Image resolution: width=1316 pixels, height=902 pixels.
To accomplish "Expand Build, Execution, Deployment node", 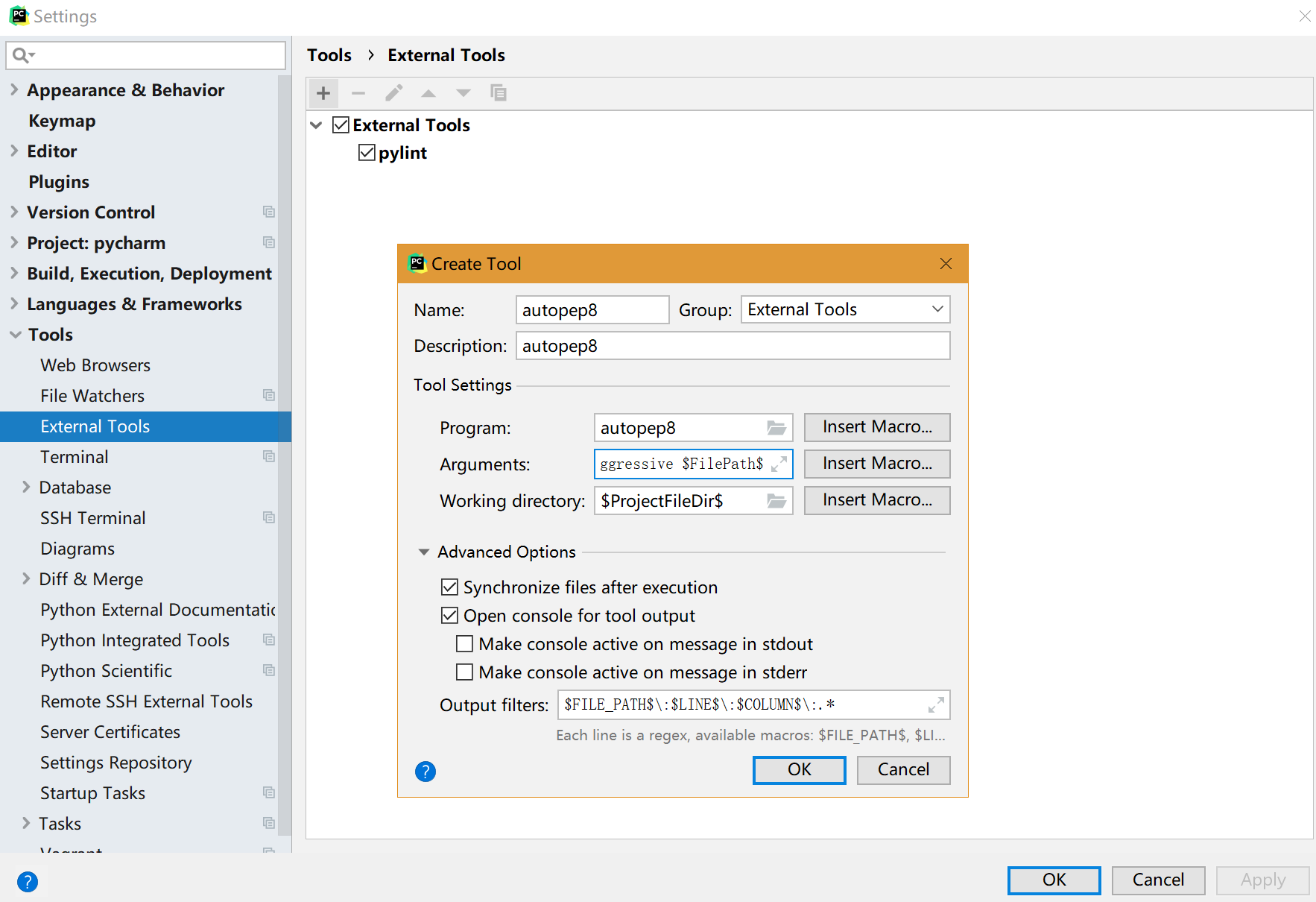I will point(14,273).
